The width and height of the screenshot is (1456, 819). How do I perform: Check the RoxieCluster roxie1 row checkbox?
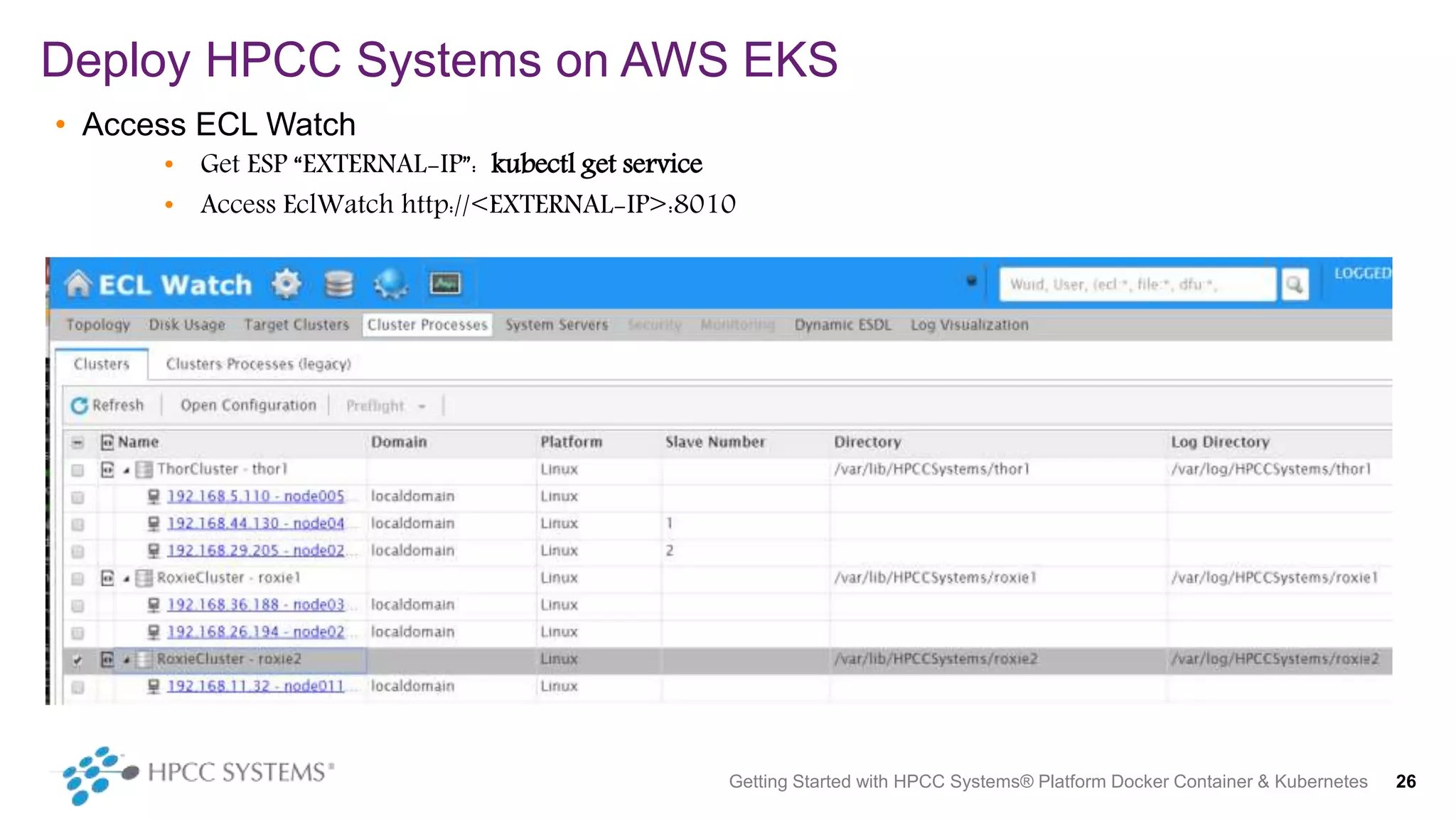click(x=77, y=579)
